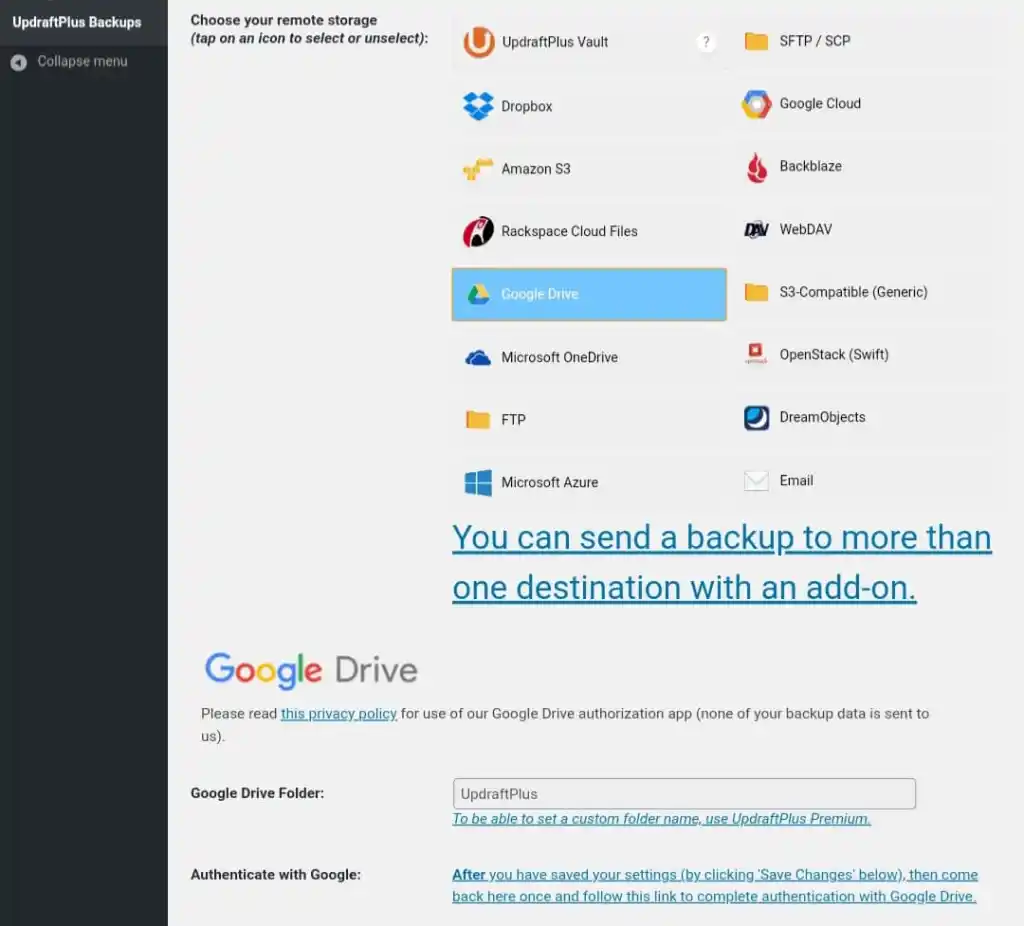Select the UpdraftPlus Vault storage icon

pyautogui.click(x=479, y=42)
